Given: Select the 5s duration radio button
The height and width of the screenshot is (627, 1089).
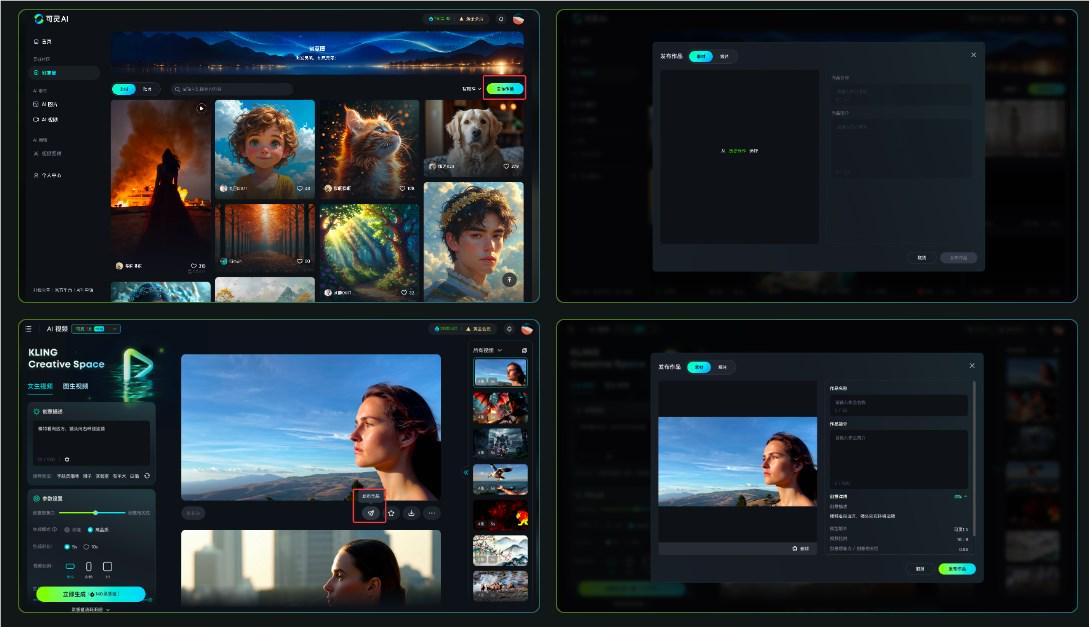Looking at the screenshot, I should click(x=67, y=546).
